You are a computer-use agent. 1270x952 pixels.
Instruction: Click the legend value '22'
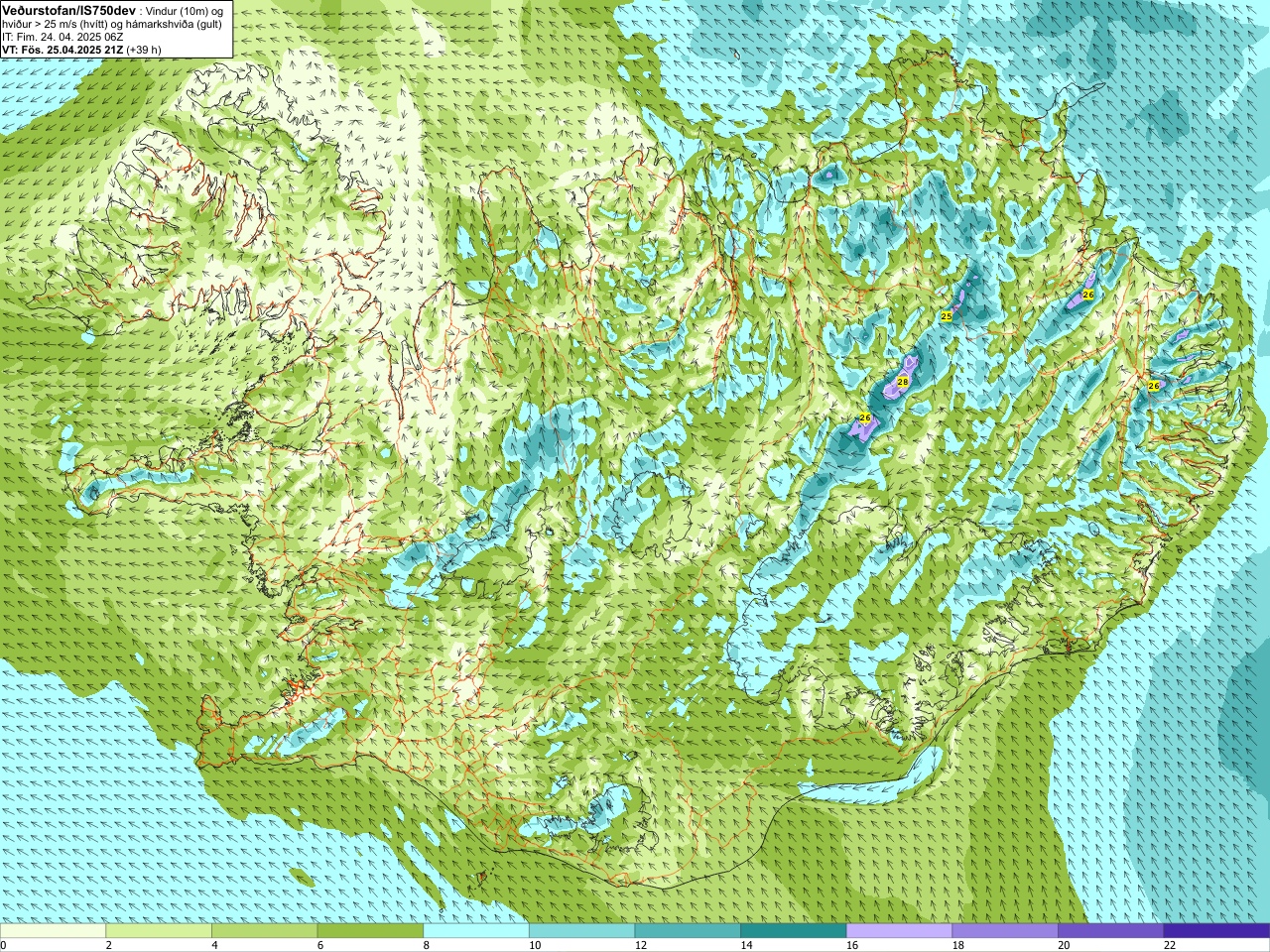(1170, 945)
